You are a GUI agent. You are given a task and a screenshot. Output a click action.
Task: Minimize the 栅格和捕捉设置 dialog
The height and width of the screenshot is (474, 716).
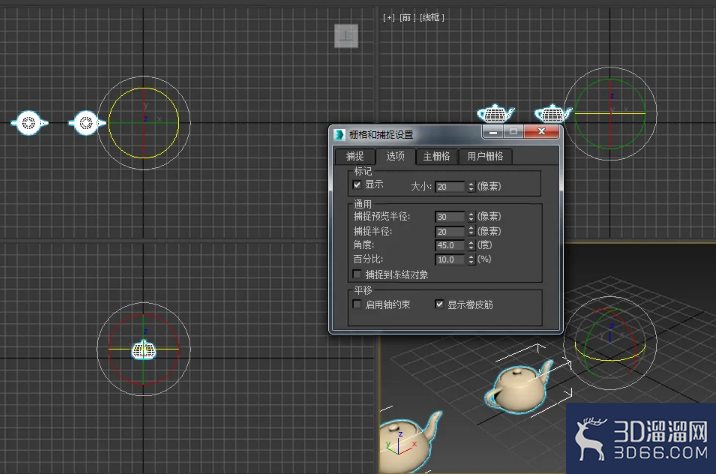pos(493,132)
